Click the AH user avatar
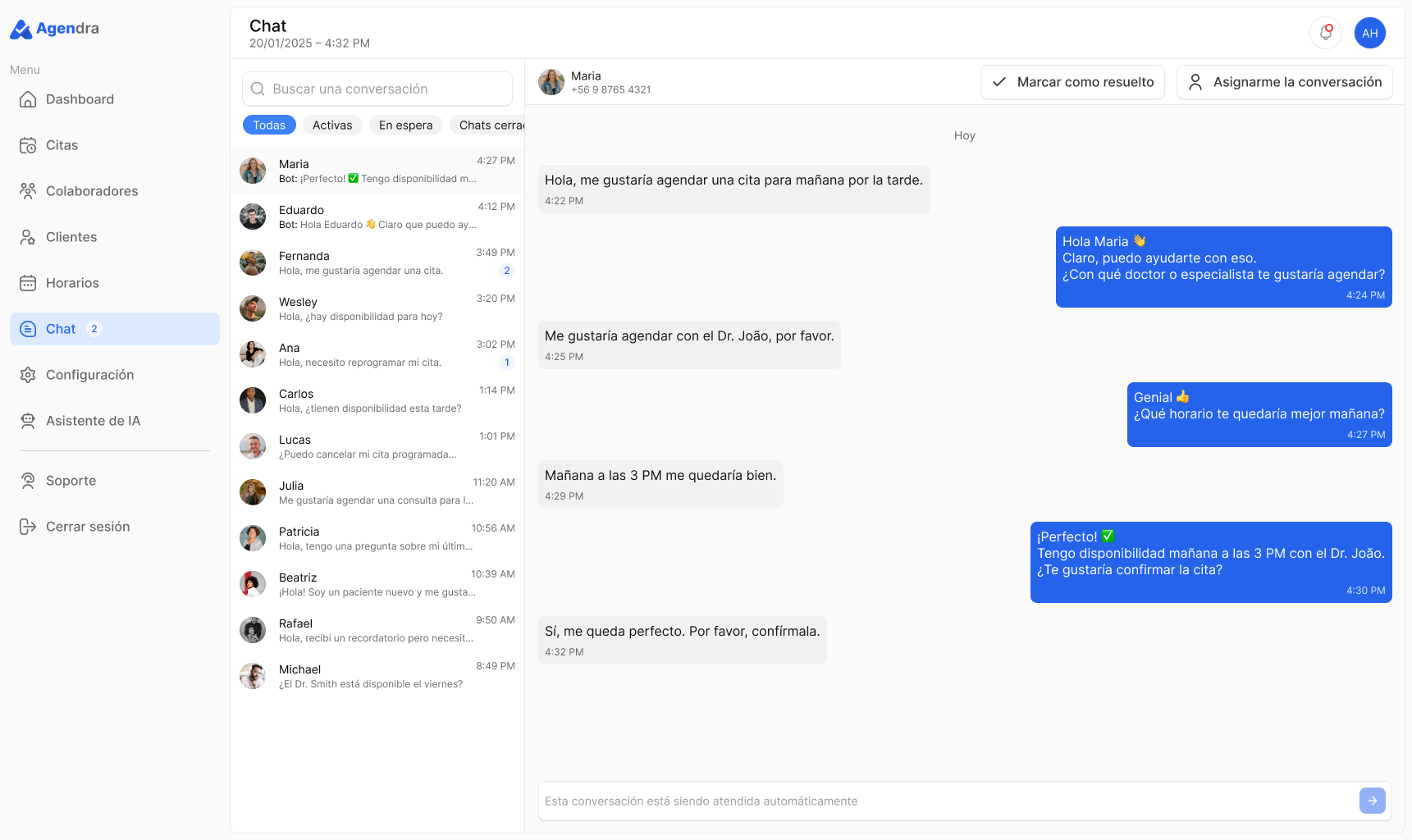 click(x=1370, y=33)
